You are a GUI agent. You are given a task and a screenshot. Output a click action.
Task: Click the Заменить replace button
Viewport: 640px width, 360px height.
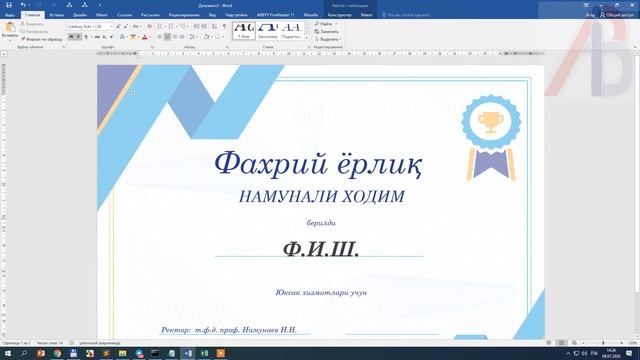pyautogui.click(x=327, y=31)
